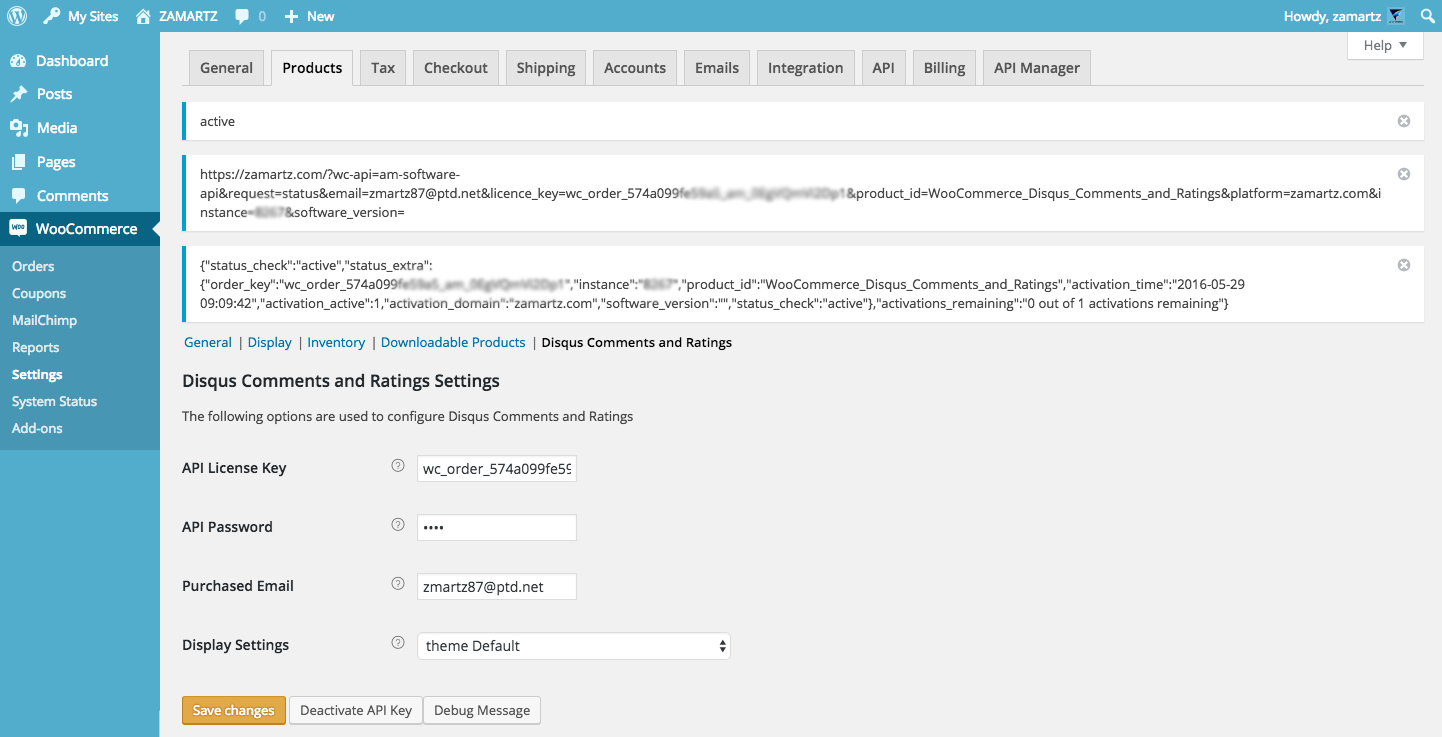Open the Downloadable Products section link
1442x737 pixels.
[453, 342]
